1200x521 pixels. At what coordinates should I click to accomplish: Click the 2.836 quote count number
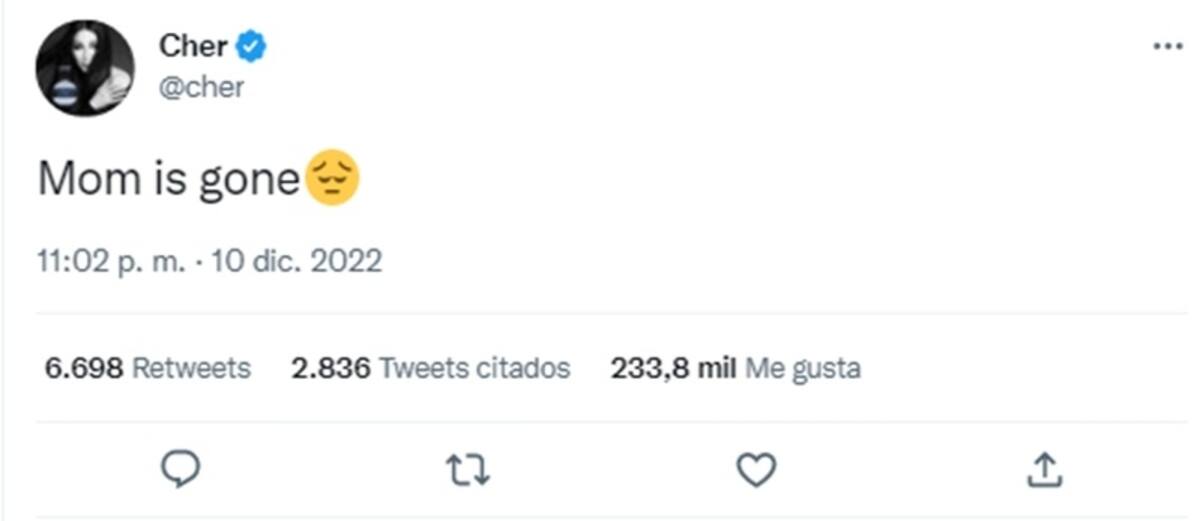[331, 368]
